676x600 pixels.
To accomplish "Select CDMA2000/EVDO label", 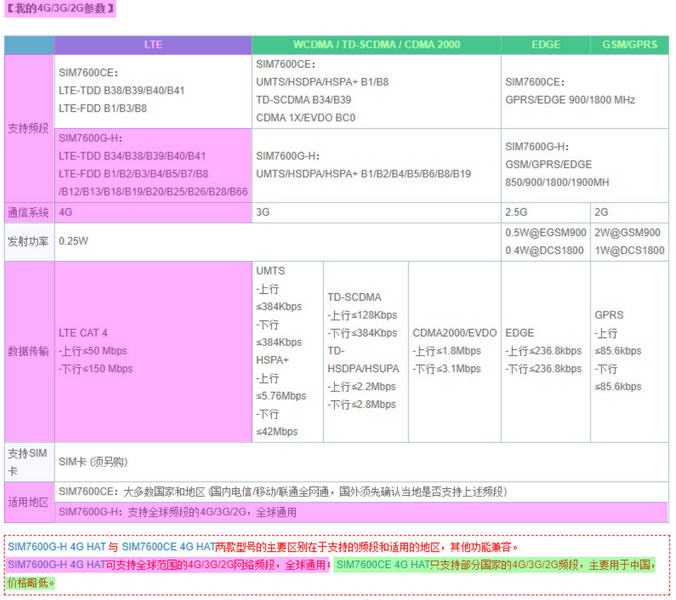I will 455,333.
